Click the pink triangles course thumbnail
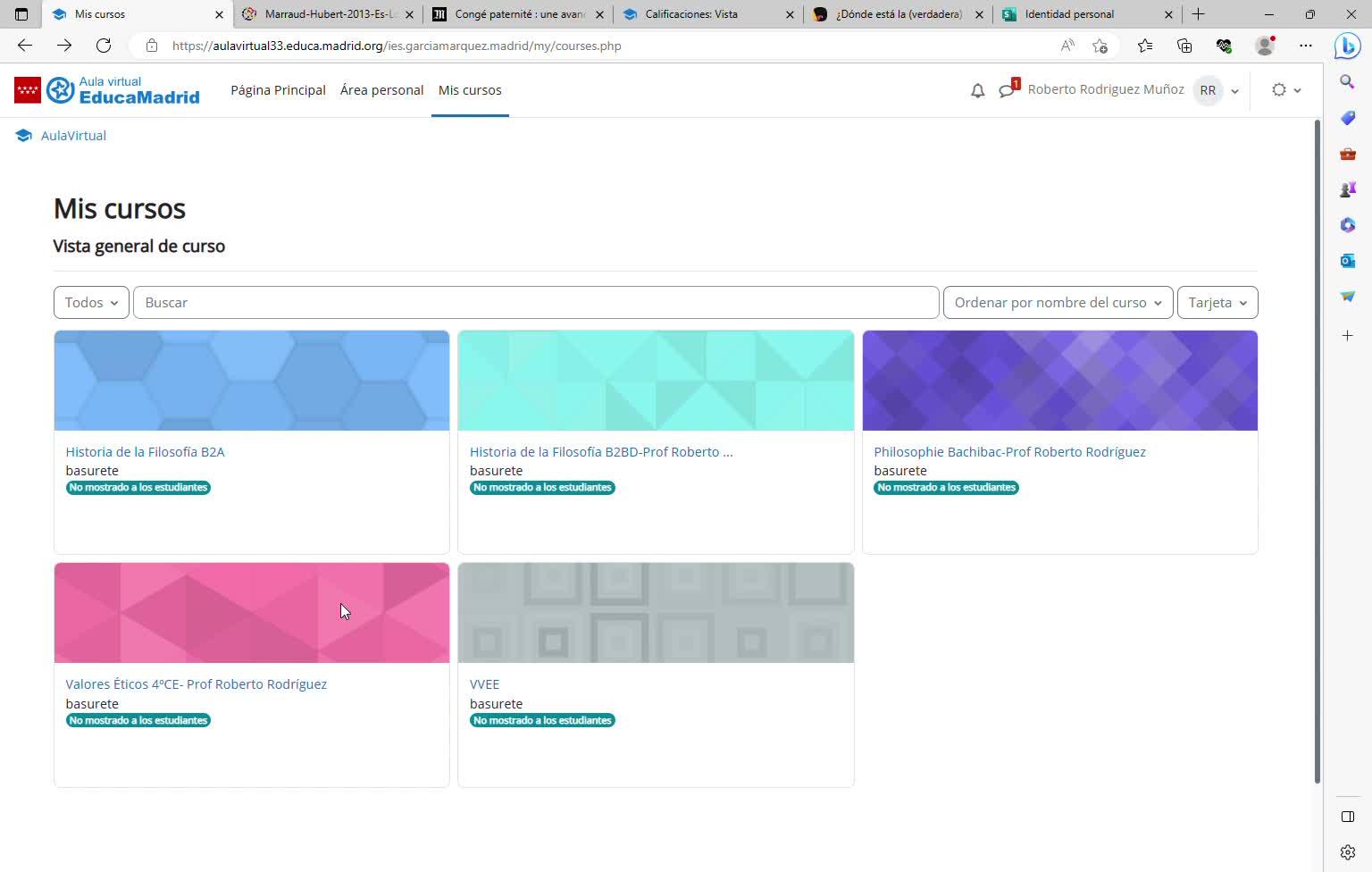 coord(252,613)
